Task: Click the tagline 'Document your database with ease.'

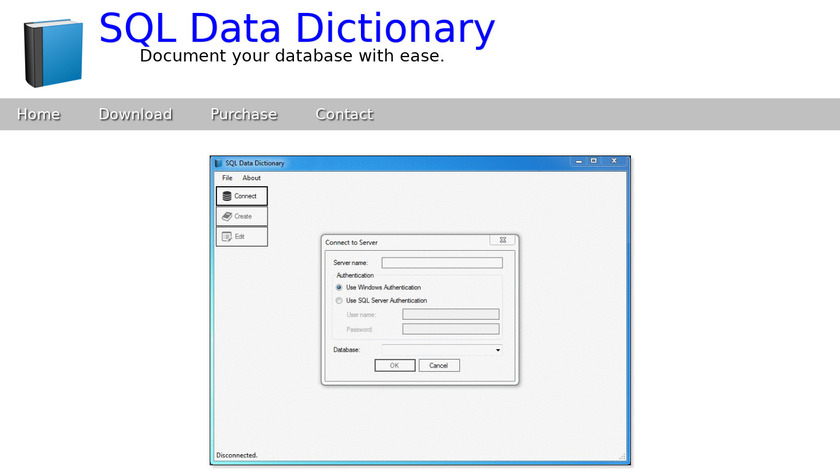Action: click(x=292, y=56)
